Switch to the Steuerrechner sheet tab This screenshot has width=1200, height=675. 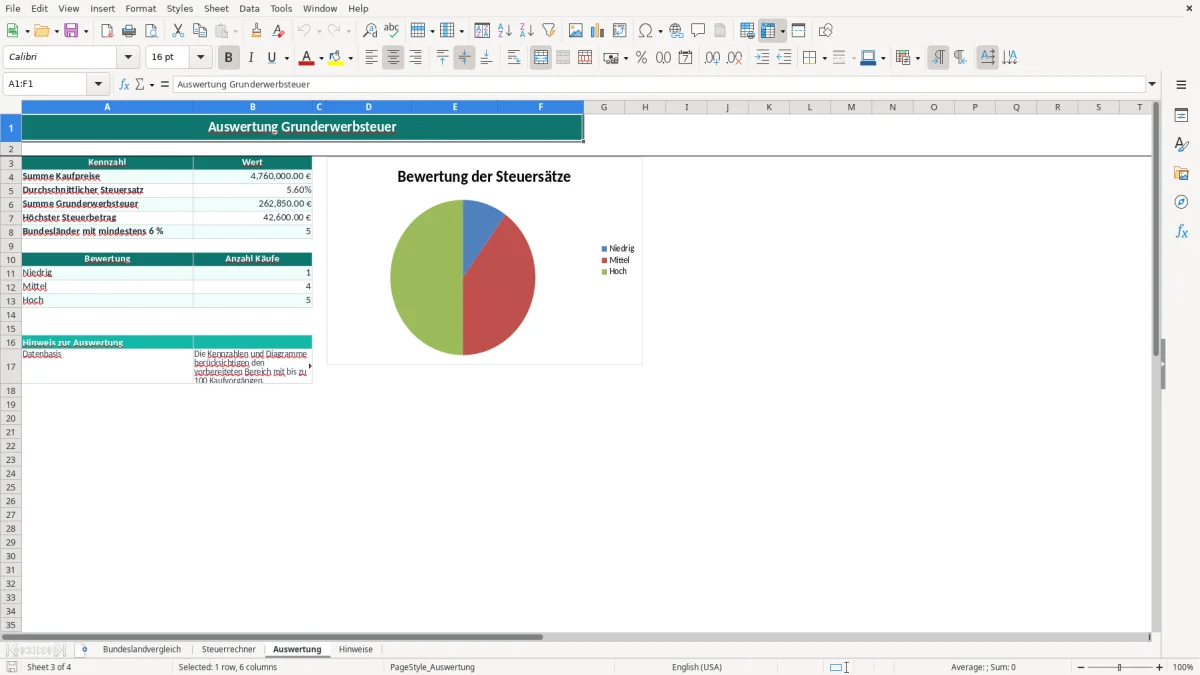229,649
